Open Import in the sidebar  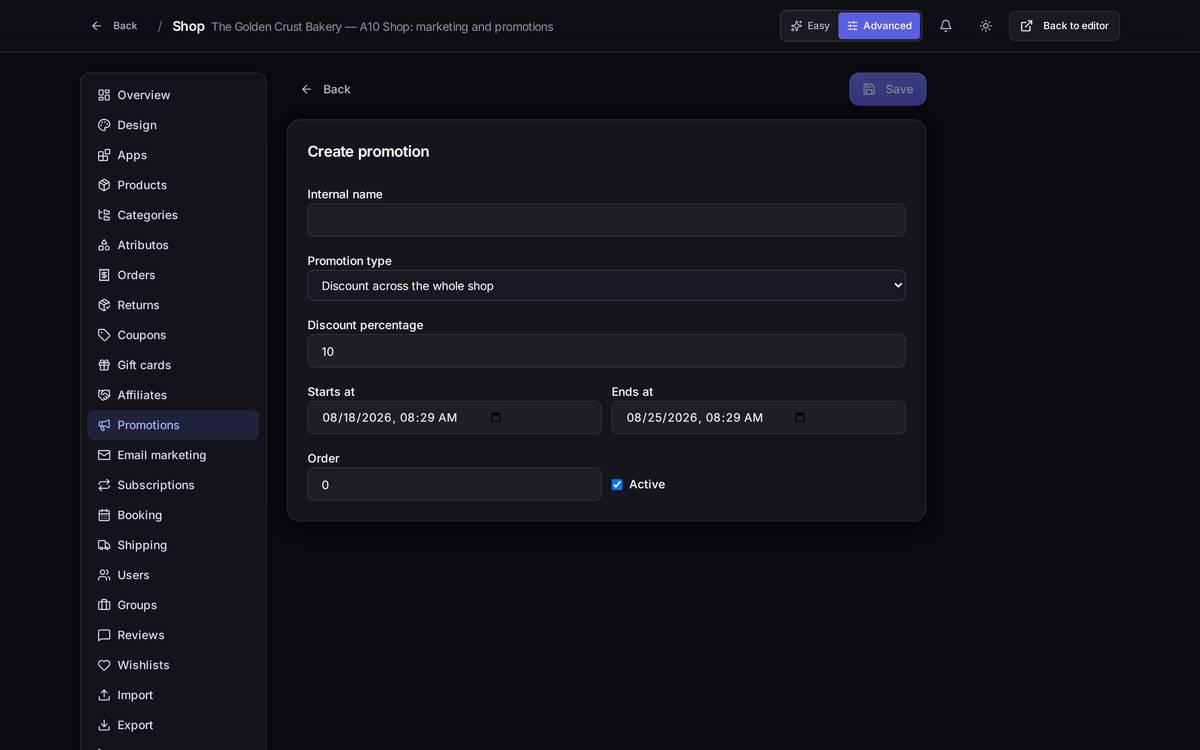[173, 695]
